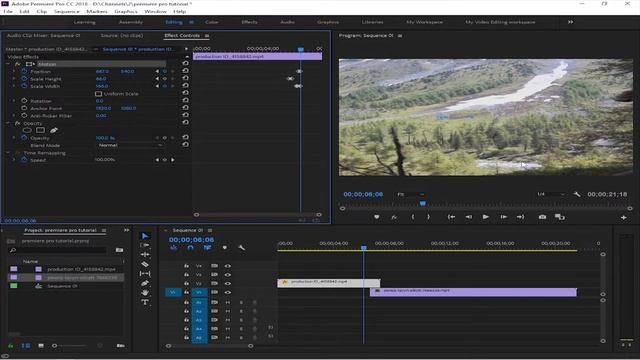Image resolution: width=640 pixels, height=360 pixels.
Task: Toggle Scale Height animation stopwatch
Action: point(24,79)
